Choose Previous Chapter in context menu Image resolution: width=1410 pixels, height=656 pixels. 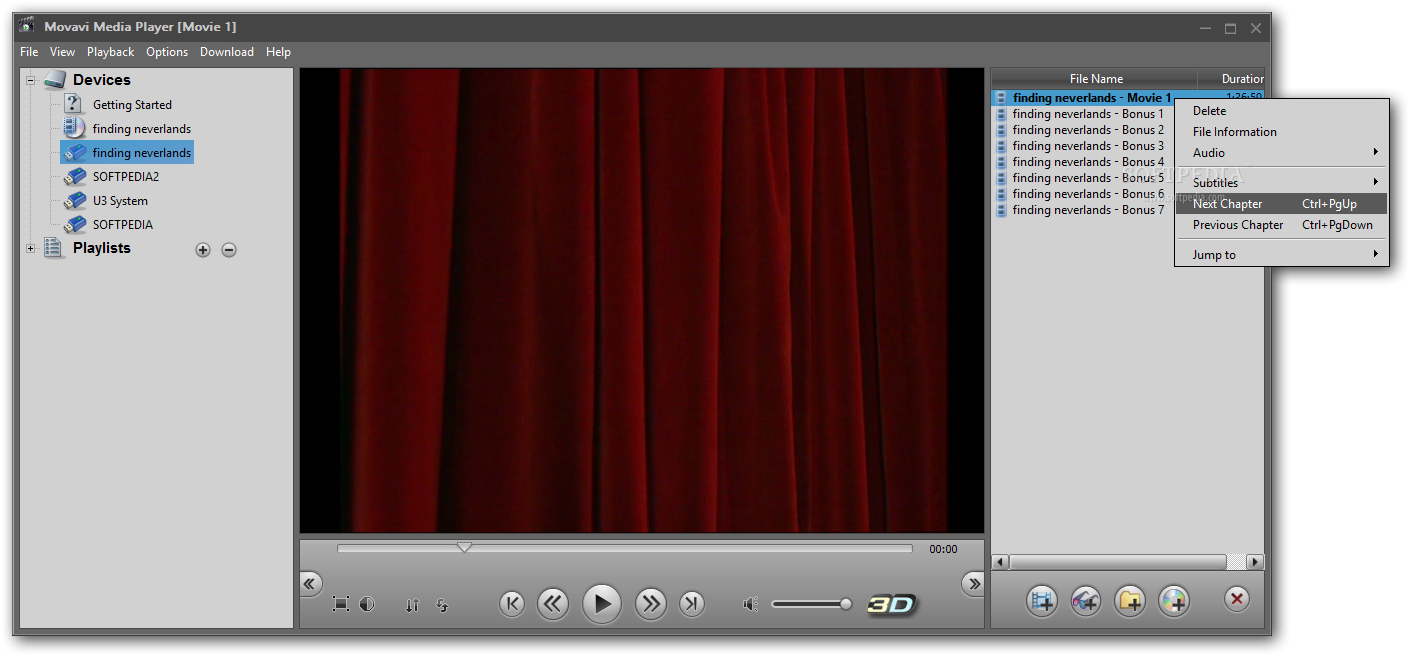tap(1281, 225)
